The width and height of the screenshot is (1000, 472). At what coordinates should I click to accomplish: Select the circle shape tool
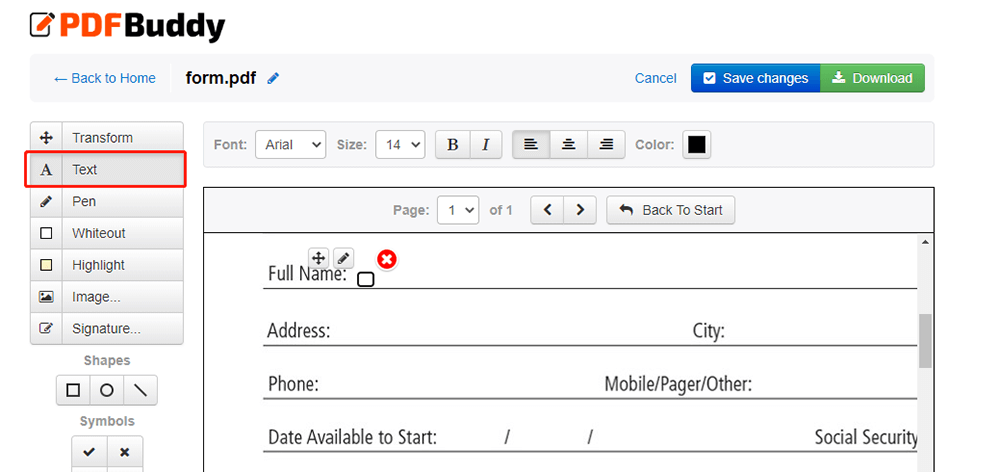107,390
